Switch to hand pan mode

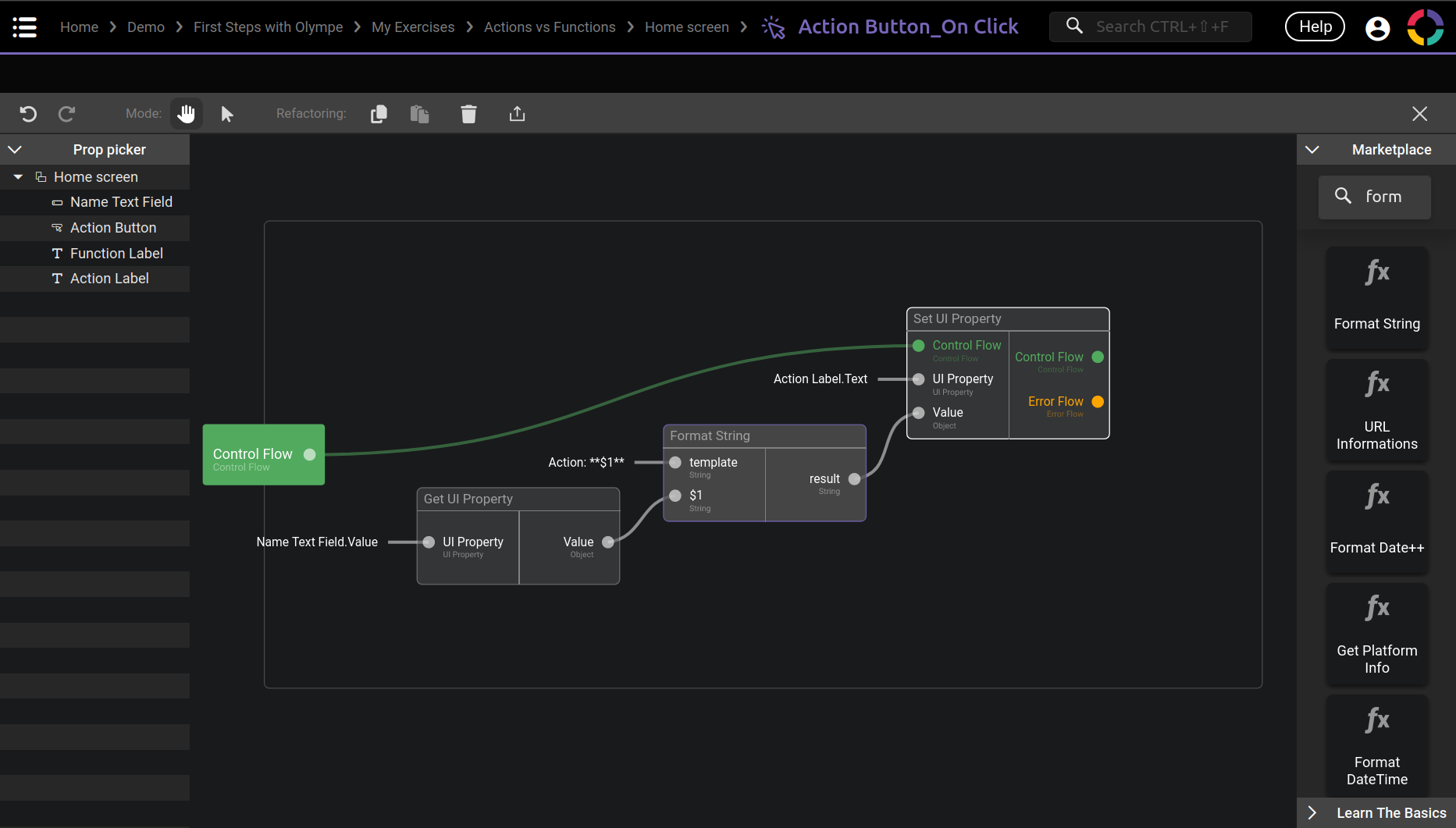click(186, 114)
